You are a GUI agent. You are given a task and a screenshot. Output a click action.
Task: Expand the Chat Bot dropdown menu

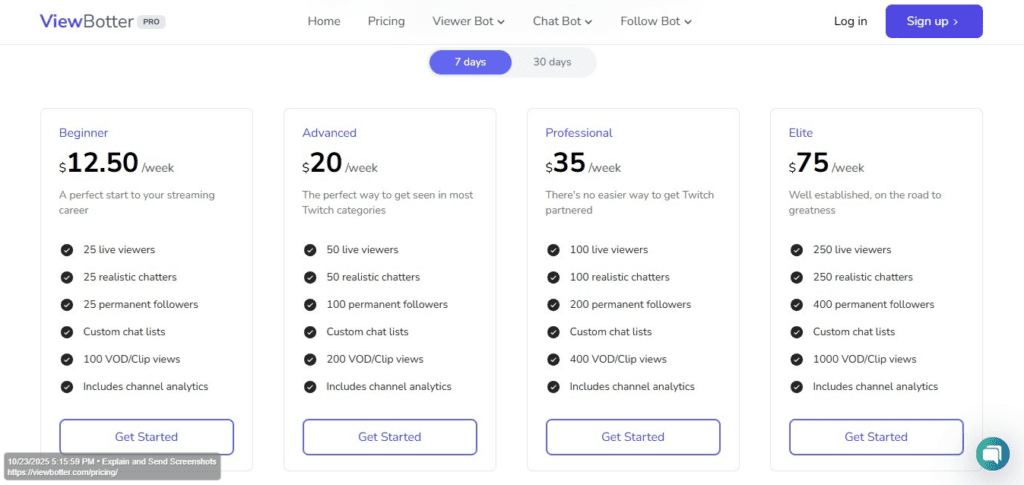coord(562,21)
